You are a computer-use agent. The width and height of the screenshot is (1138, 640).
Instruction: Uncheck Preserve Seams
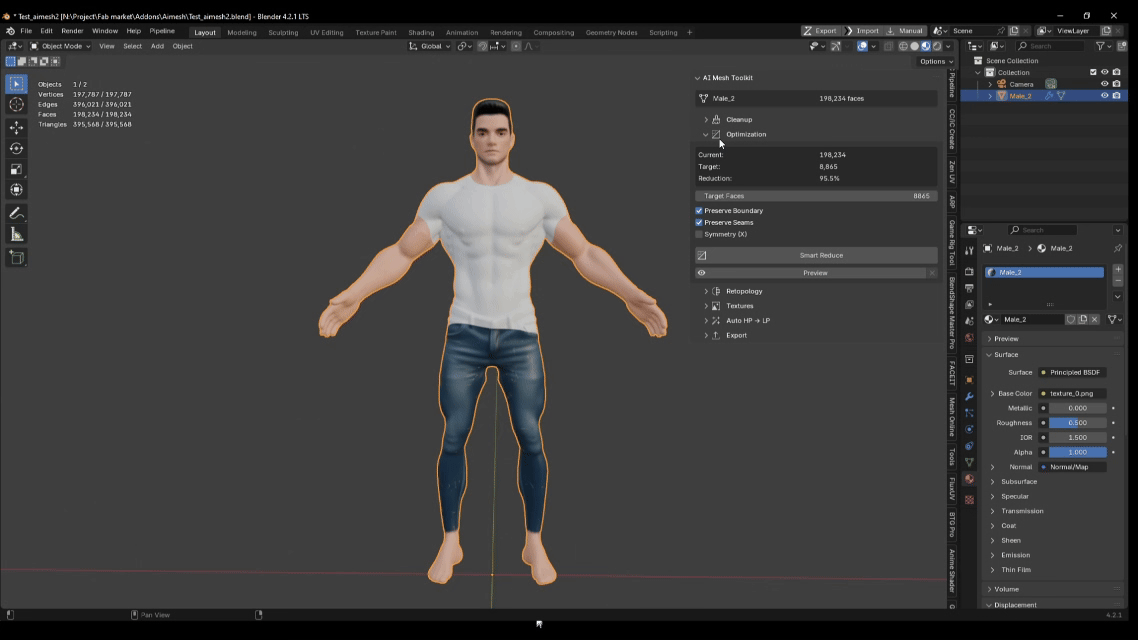tap(699, 222)
